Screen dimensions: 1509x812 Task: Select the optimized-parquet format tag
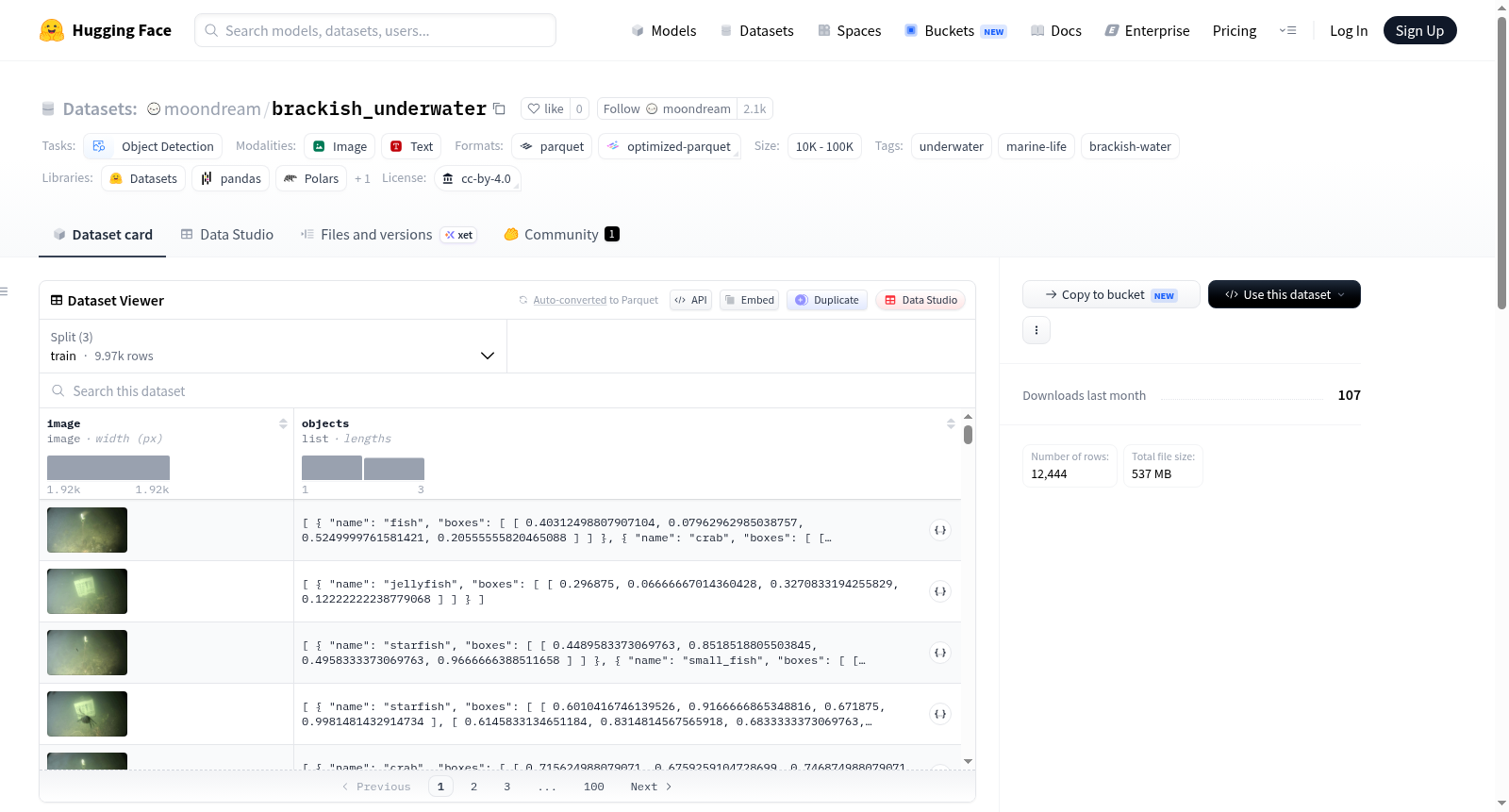[670, 146]
